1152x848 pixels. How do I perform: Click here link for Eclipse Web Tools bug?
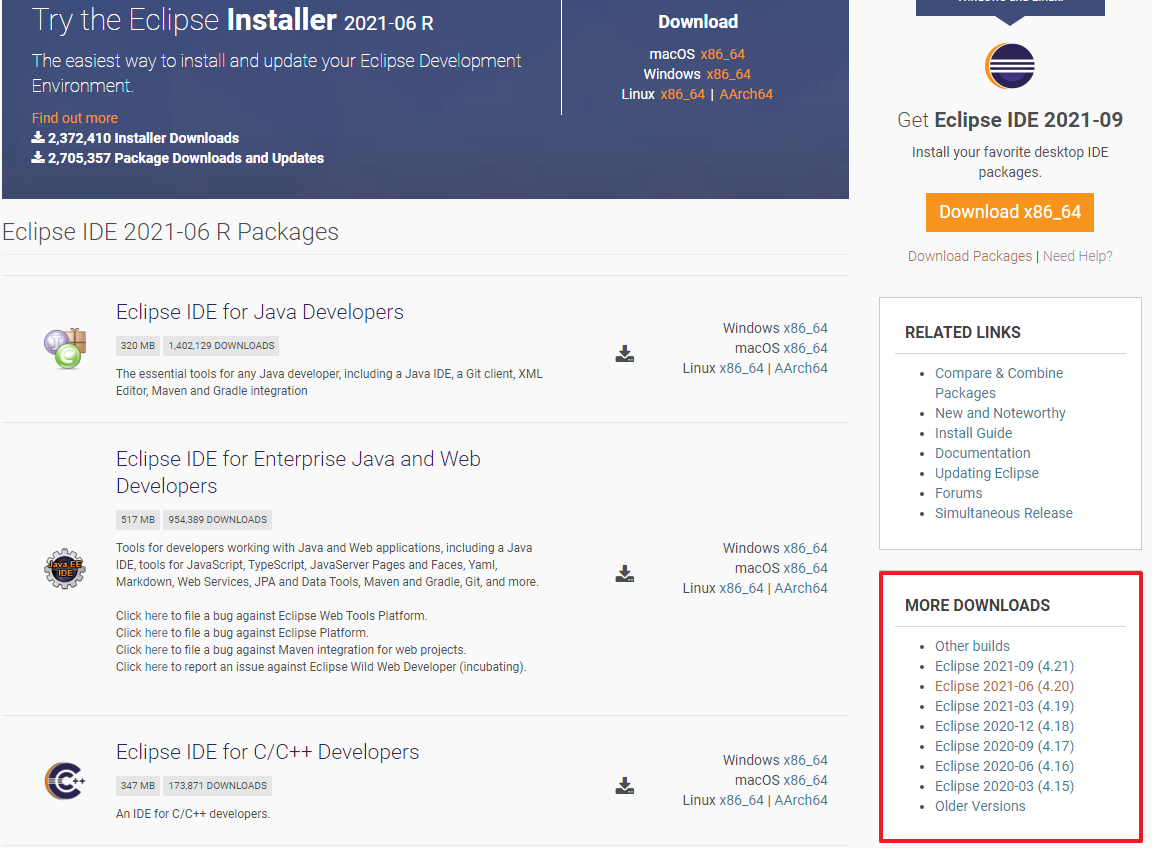(156, 616)
